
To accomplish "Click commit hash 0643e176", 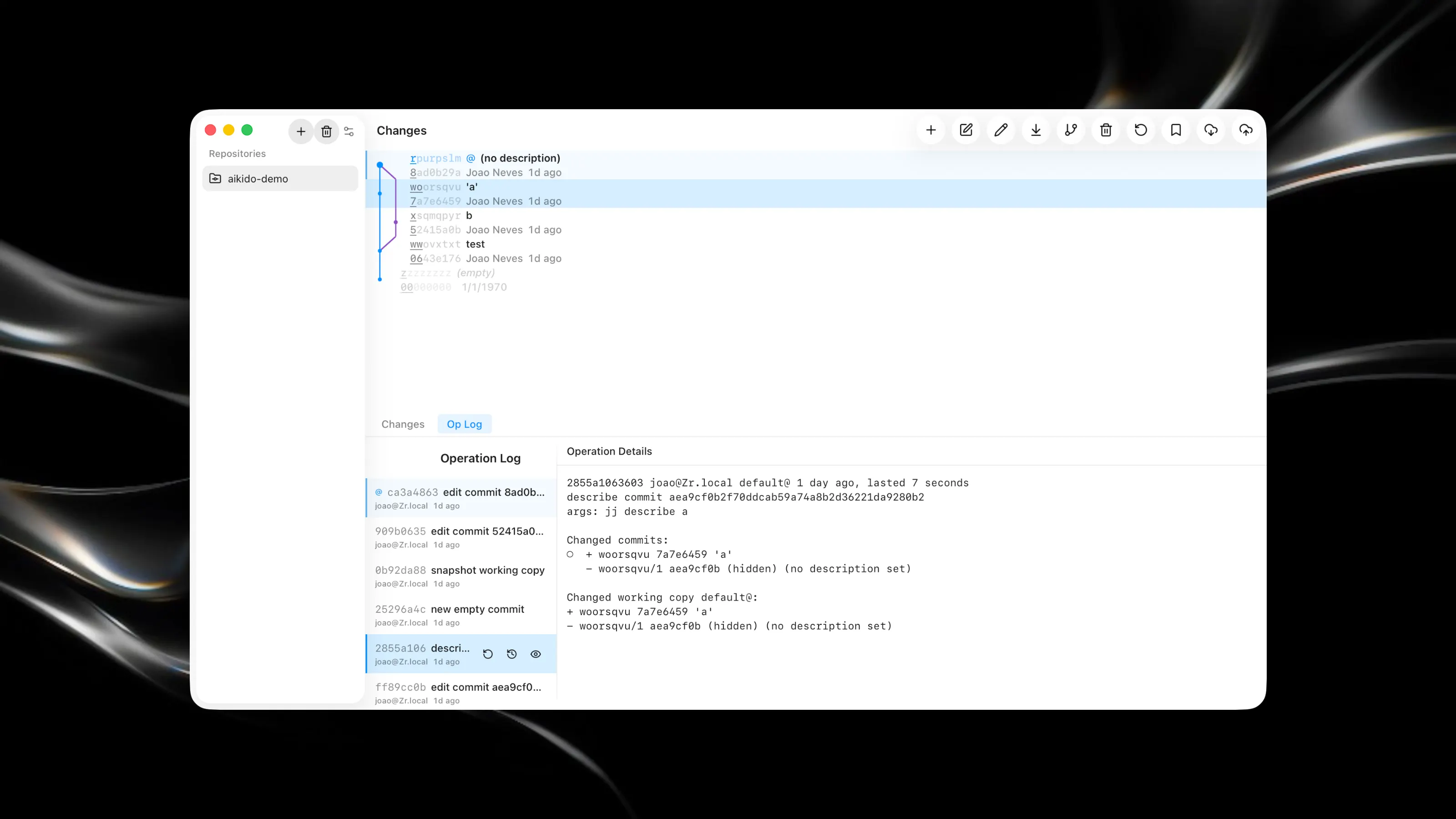I will 435,258.
